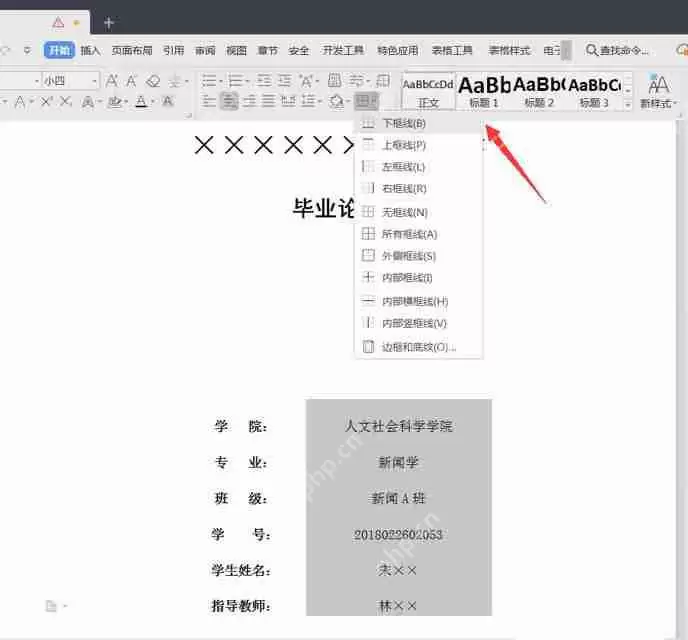Decrease paragraph indent
The height and width of the screenshot is (640, 688).
(264, 81)
